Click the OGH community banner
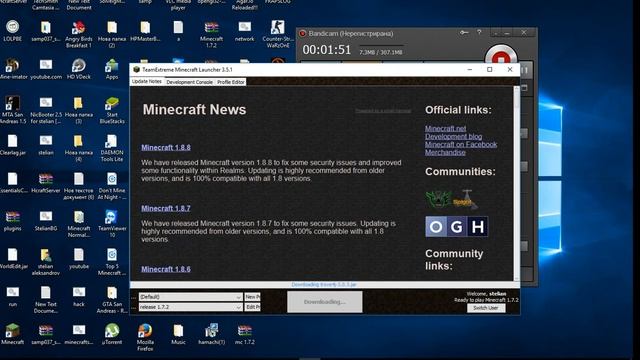640x360 pixels. point(457,227)
